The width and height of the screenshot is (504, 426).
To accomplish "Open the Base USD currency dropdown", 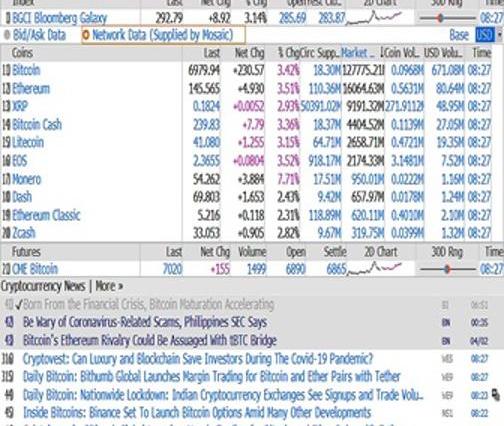I will 485,35.
